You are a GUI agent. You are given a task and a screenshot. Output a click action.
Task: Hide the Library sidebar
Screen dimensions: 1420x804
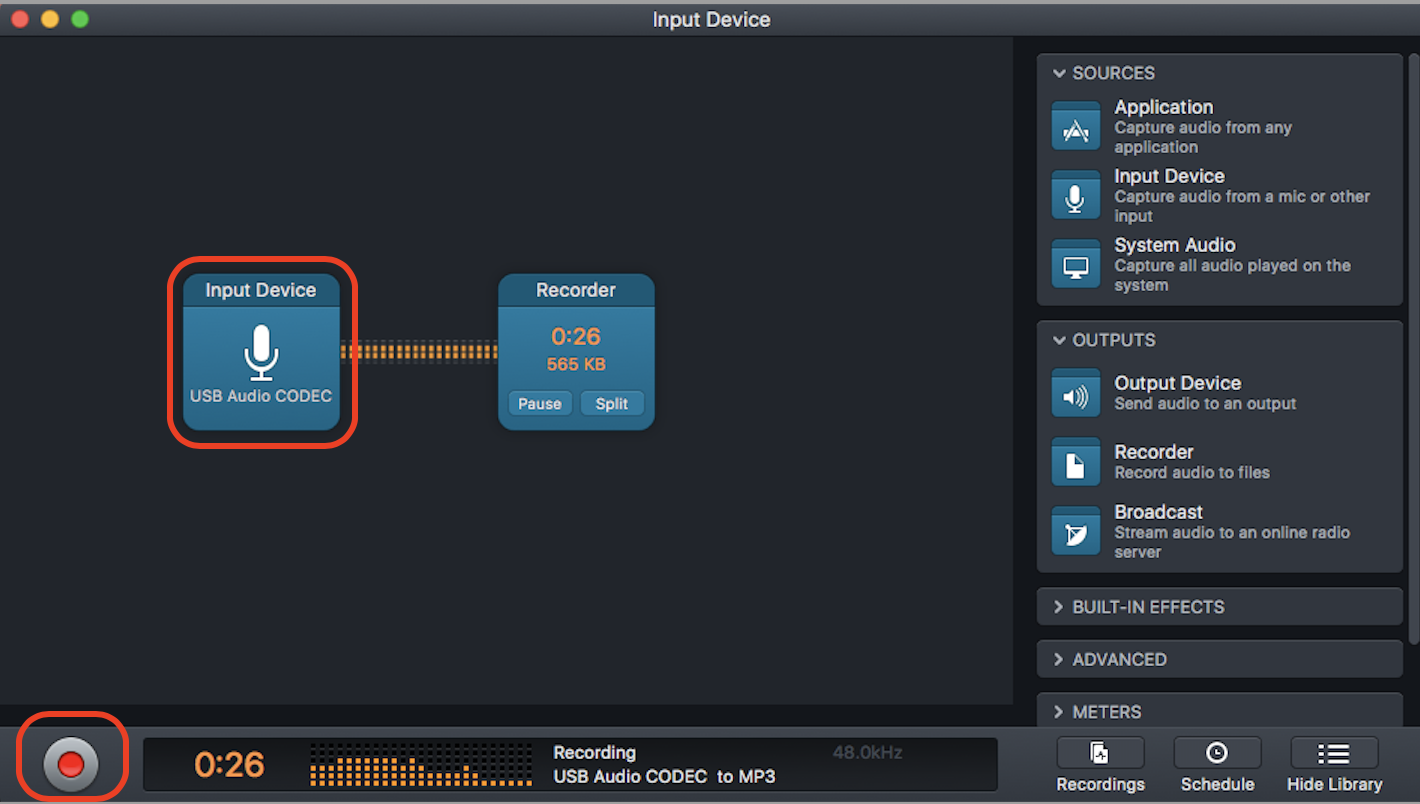pos(1334,765)
